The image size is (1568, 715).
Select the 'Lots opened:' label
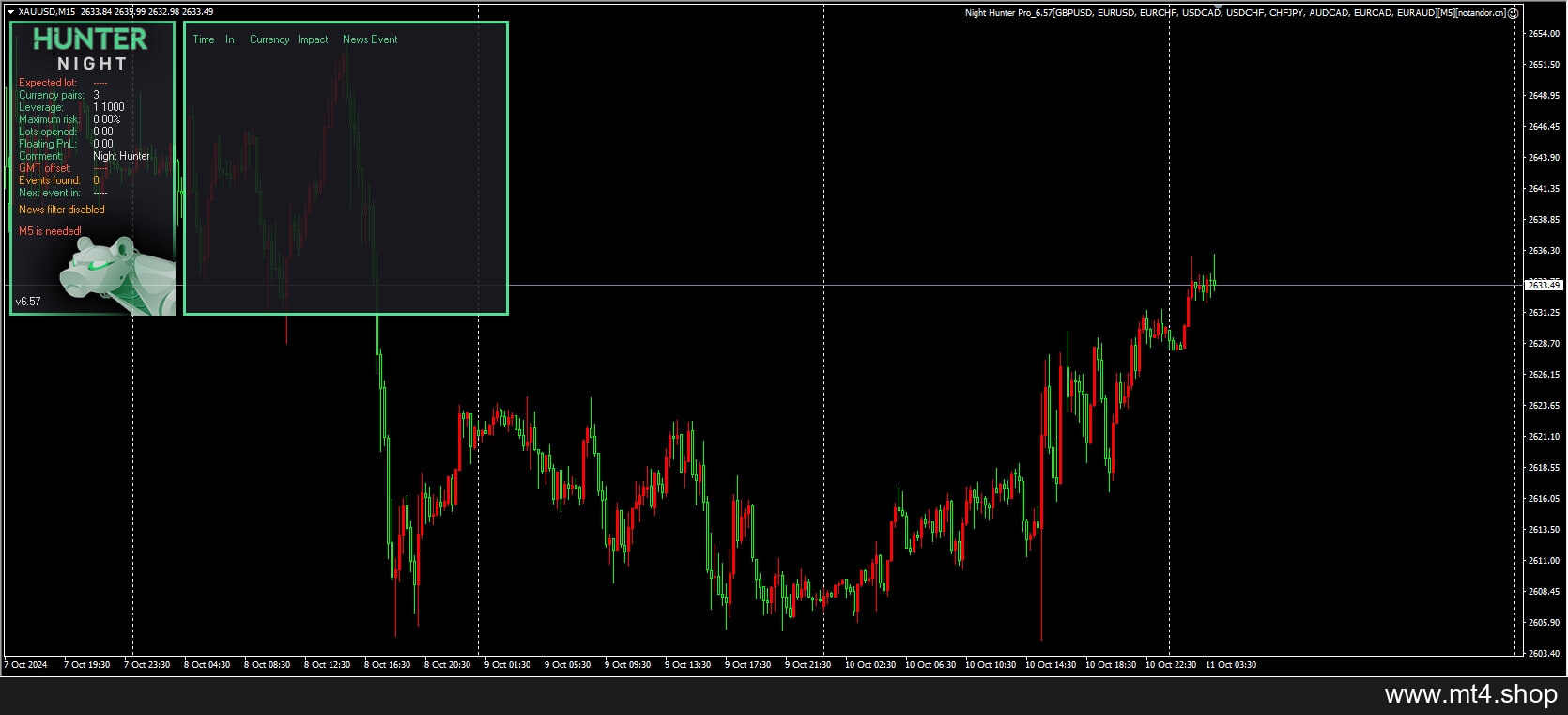point(48,132)
